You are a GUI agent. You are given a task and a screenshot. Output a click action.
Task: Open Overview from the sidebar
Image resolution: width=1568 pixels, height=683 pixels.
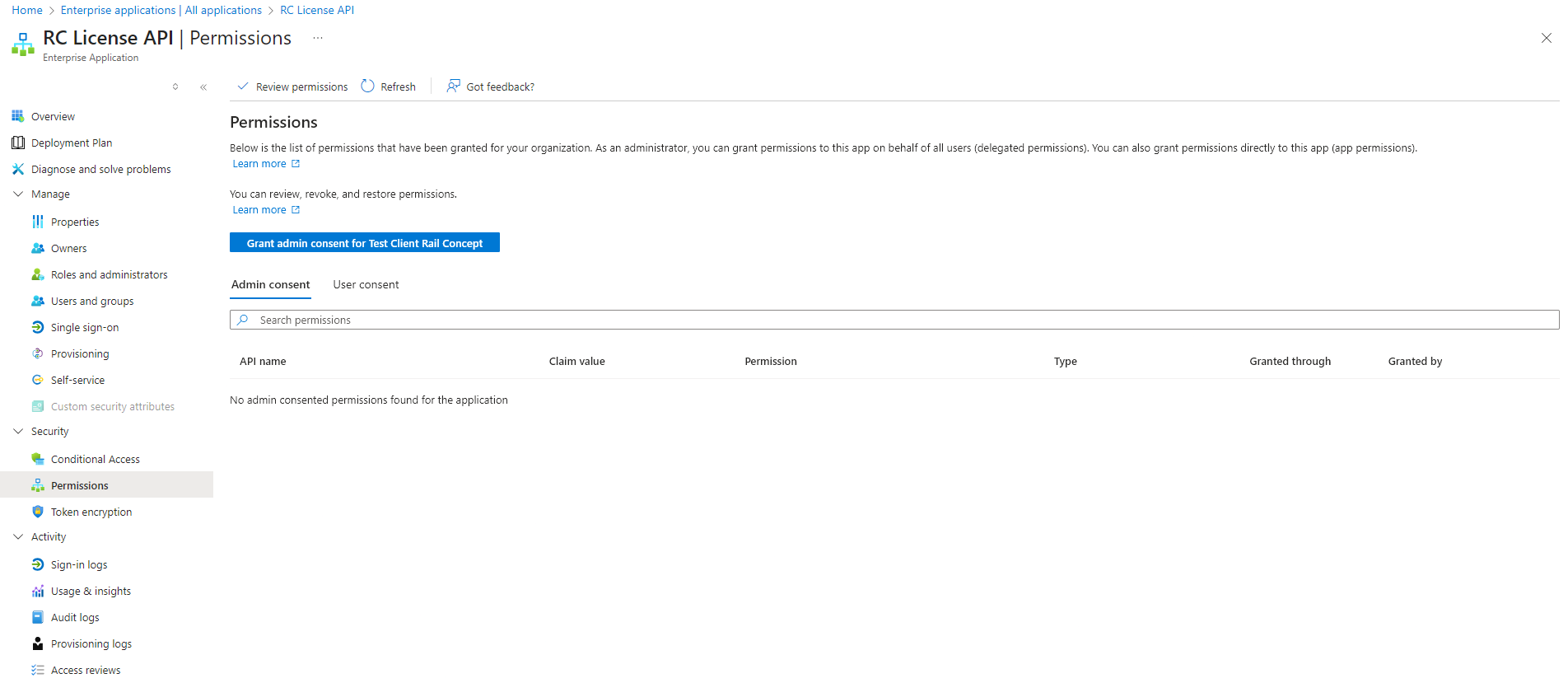click(x=53, y=117)
